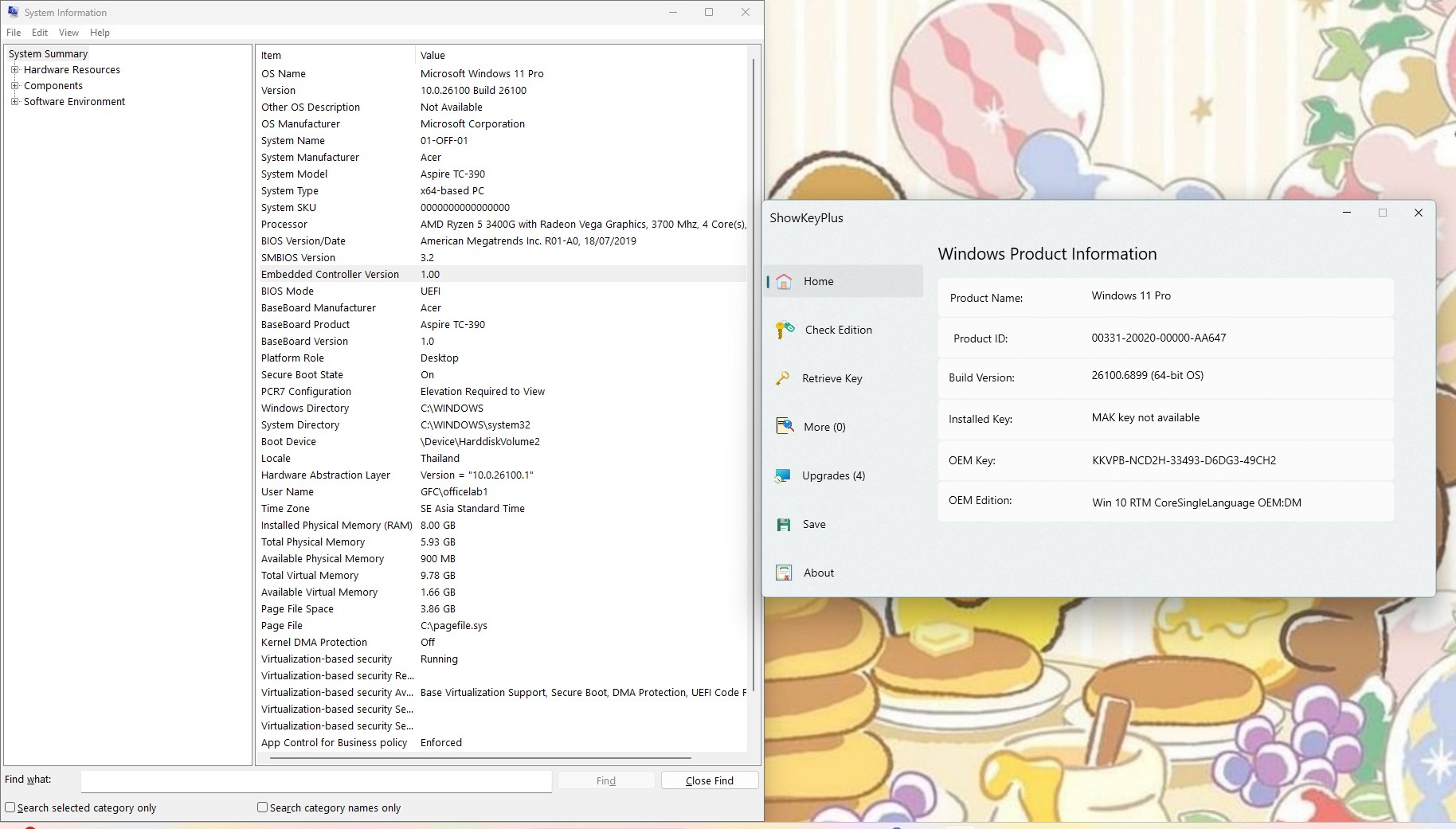Expand the Software Environment tree node
This screenshot has height=829, width=1456.
(x=14, y=102)
